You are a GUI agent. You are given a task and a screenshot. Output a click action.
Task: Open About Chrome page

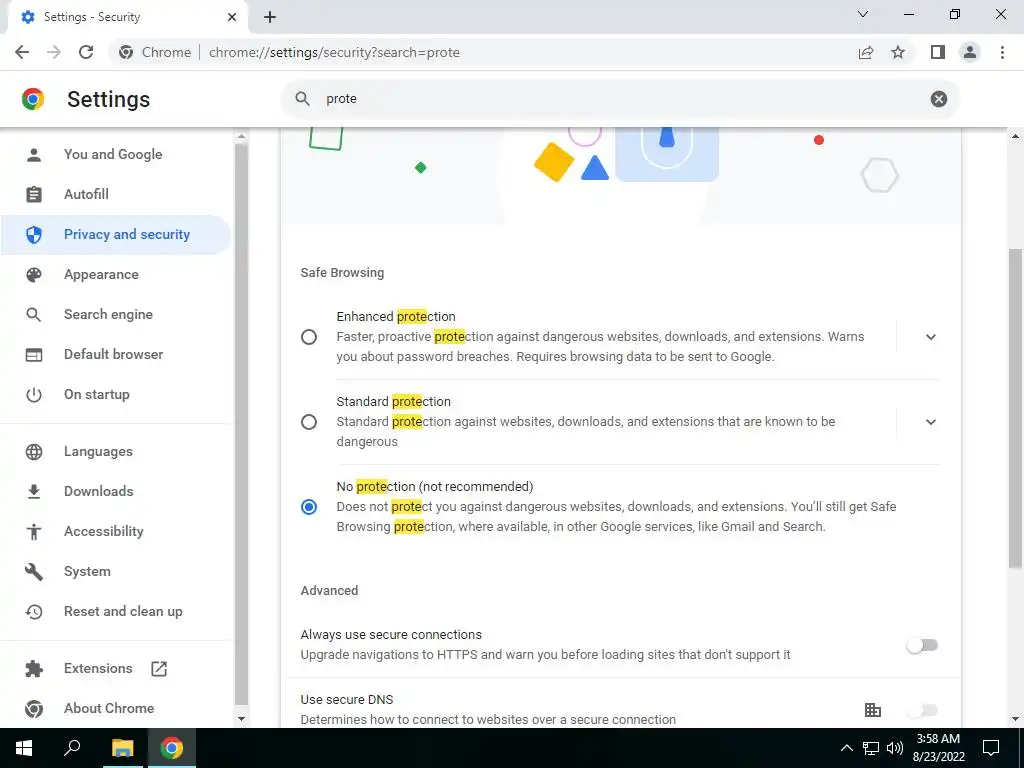pyautogui.click(x=116, y=709)
